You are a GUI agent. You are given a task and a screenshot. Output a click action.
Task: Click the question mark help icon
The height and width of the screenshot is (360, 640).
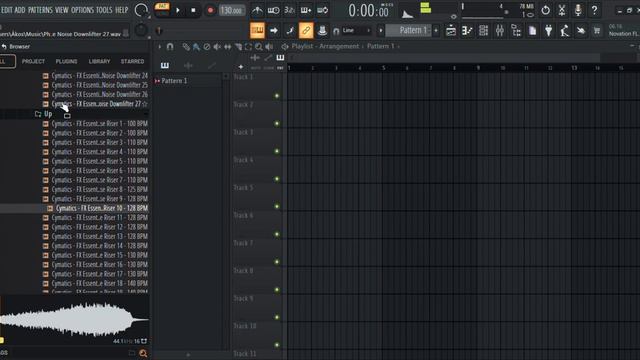[x=594, y=10]
